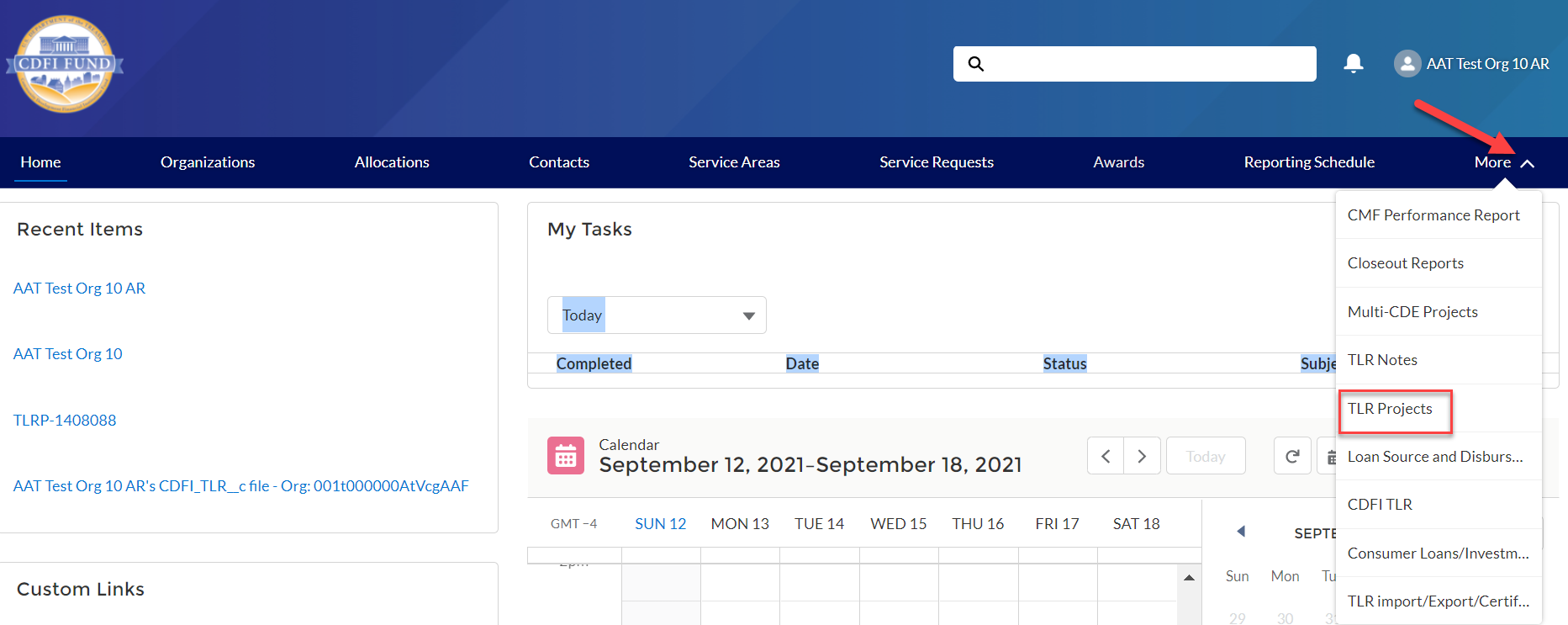Open the Service Requests tab
The image size is (1568, 625).
coord(936,162)
